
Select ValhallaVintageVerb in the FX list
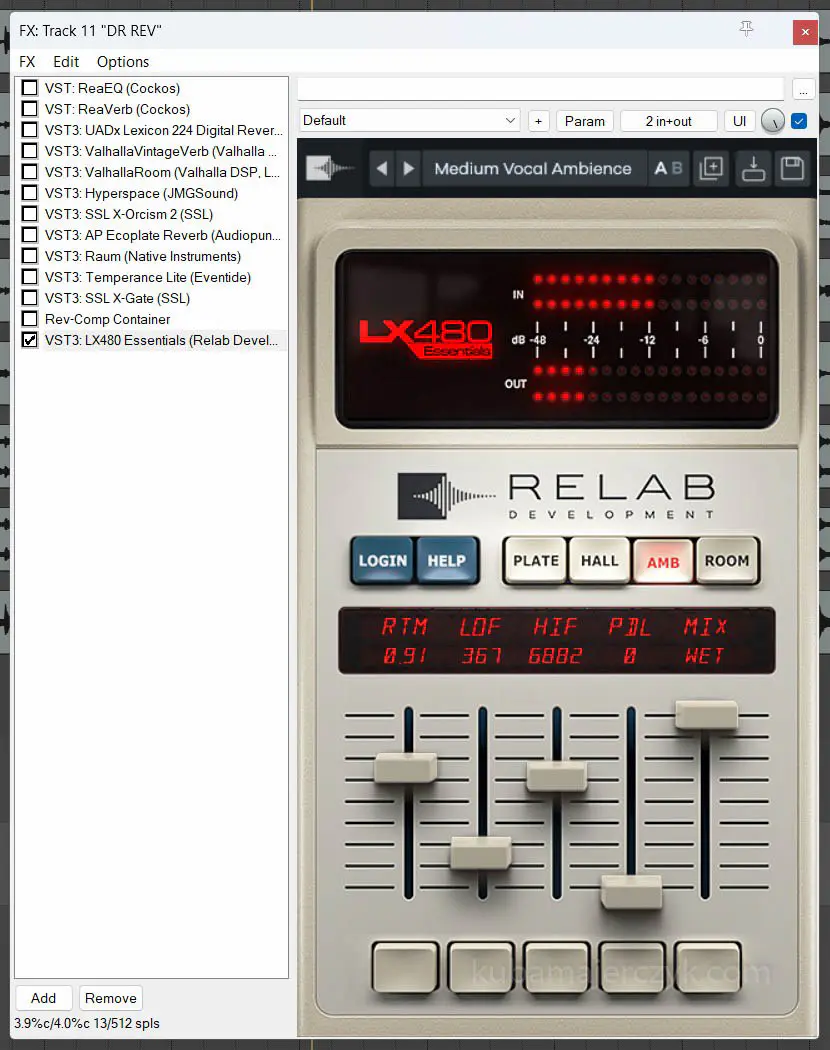pyautogui.click(x=161, y=151)
